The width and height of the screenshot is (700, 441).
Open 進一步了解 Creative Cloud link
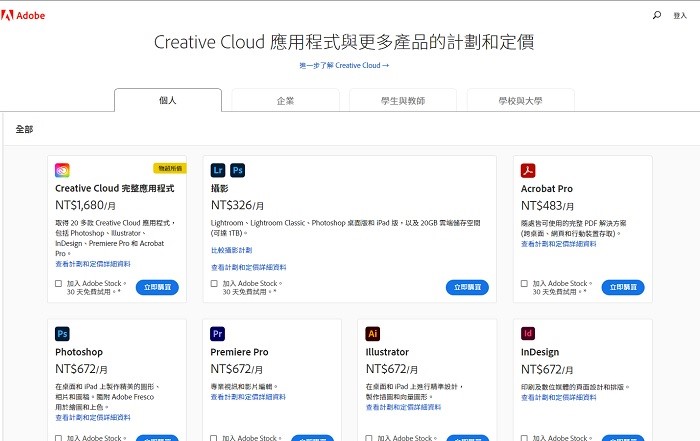344,65
